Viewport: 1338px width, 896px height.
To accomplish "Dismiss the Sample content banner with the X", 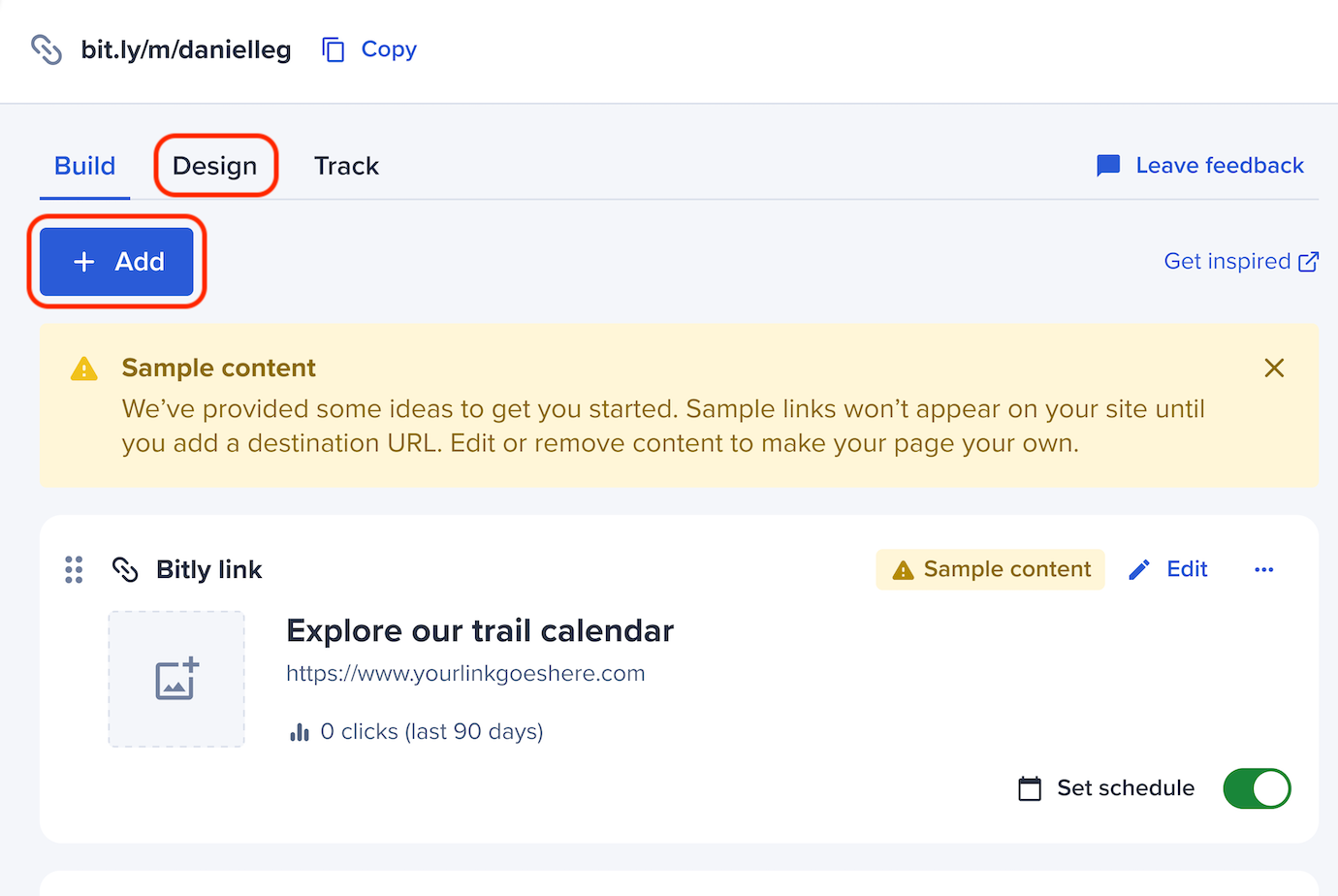I will (1274, 368).
